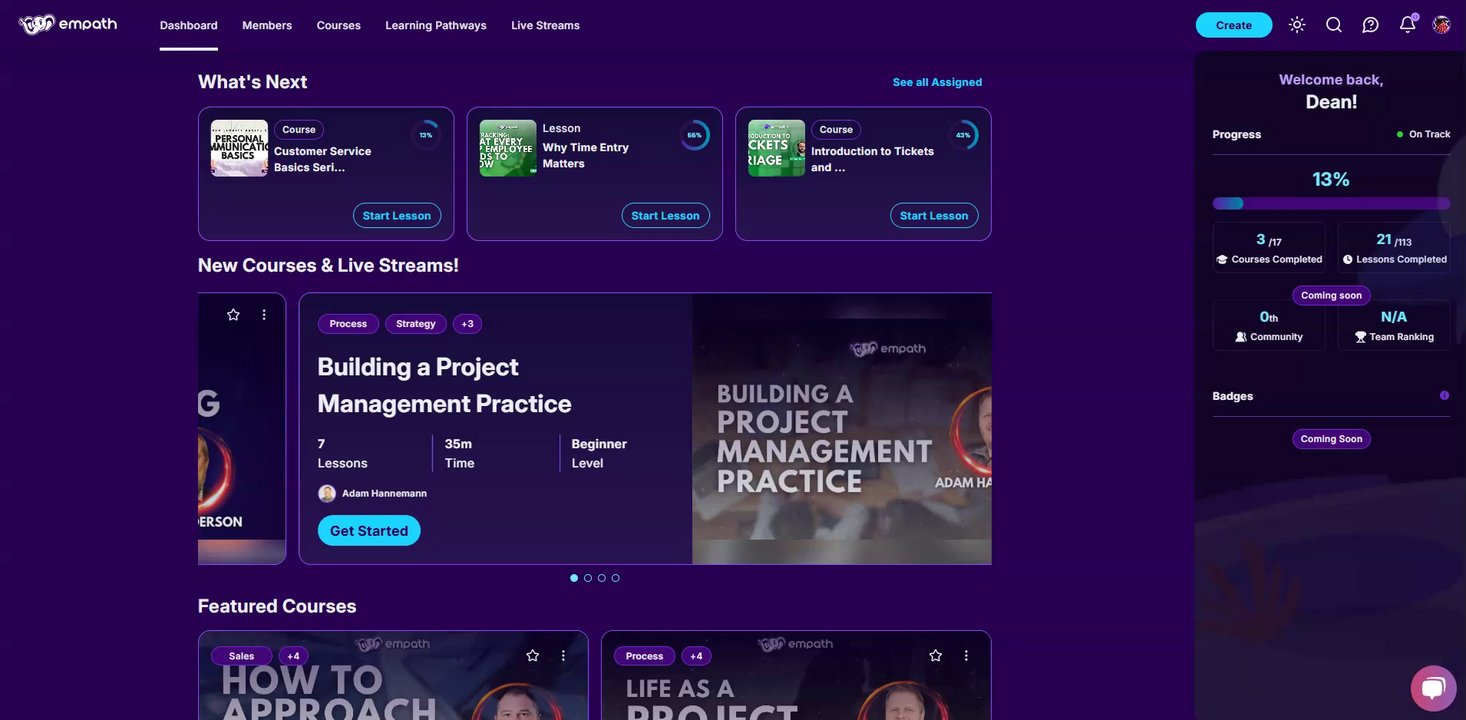Expand +4 tags on Life As A Project card
Image resolution: width=1466 pixels, height=720 pixels.
pyautogui.click(x=696, y=656)
